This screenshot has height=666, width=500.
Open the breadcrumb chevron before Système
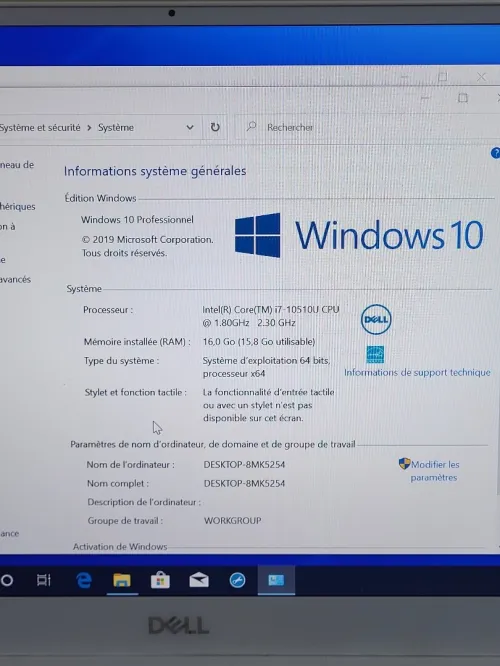[x=89, y=128]
